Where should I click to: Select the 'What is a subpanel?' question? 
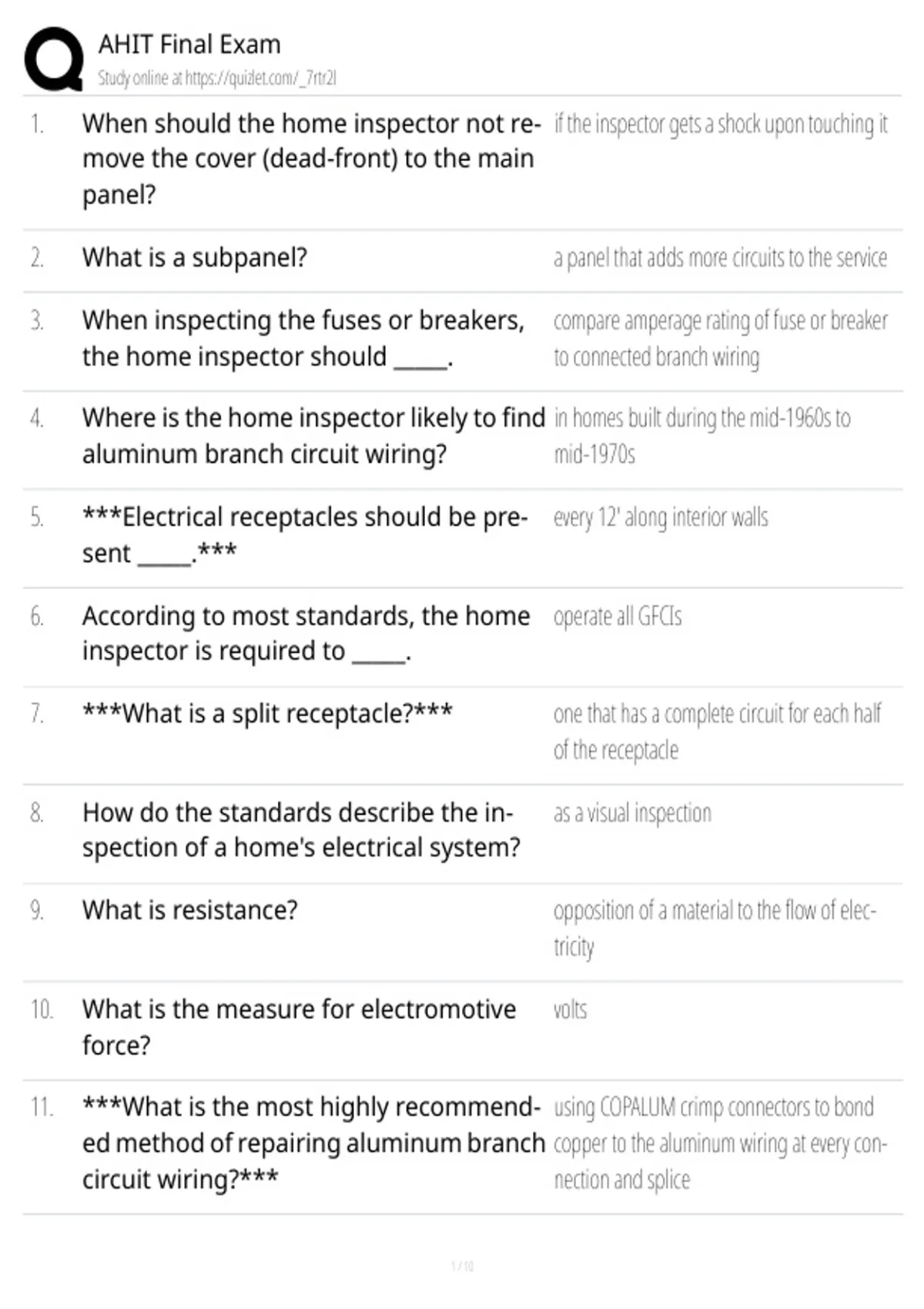[x=195, y=257]
